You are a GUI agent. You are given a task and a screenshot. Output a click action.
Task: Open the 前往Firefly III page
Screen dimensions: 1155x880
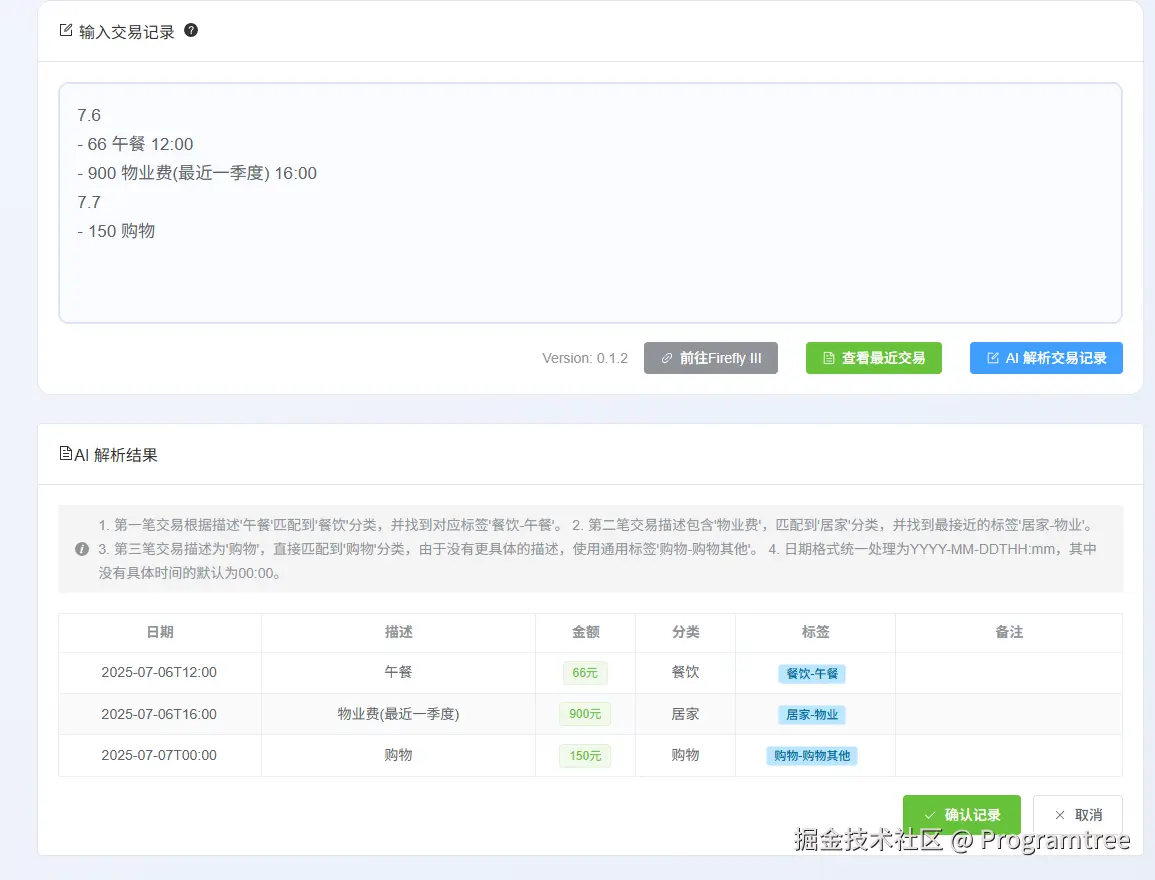(x=711, y=358)
